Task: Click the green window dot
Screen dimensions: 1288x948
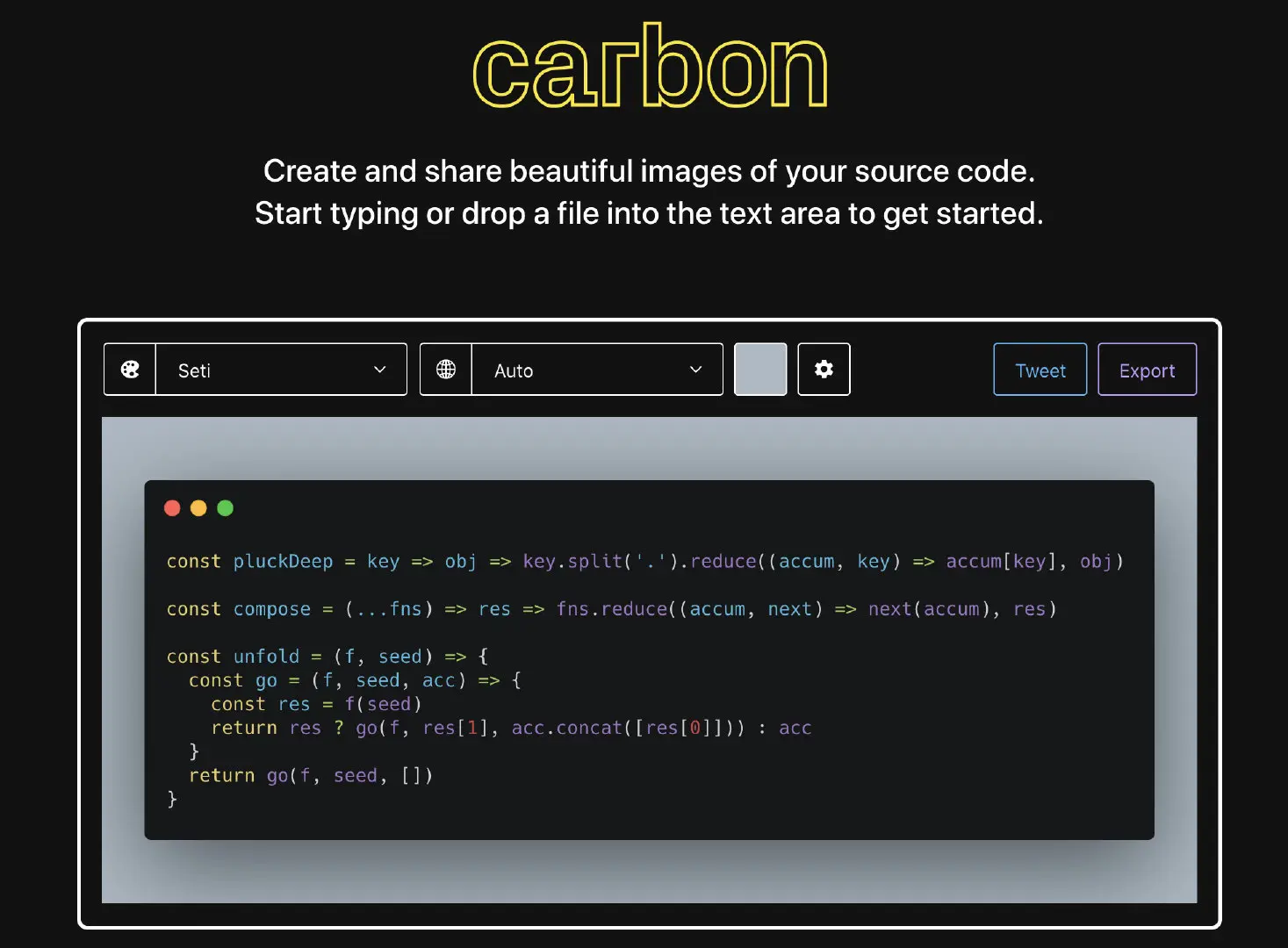Action: 225,508
